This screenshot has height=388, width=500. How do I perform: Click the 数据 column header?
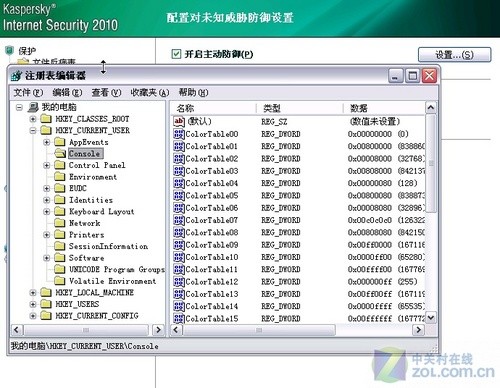click(384, 108)
